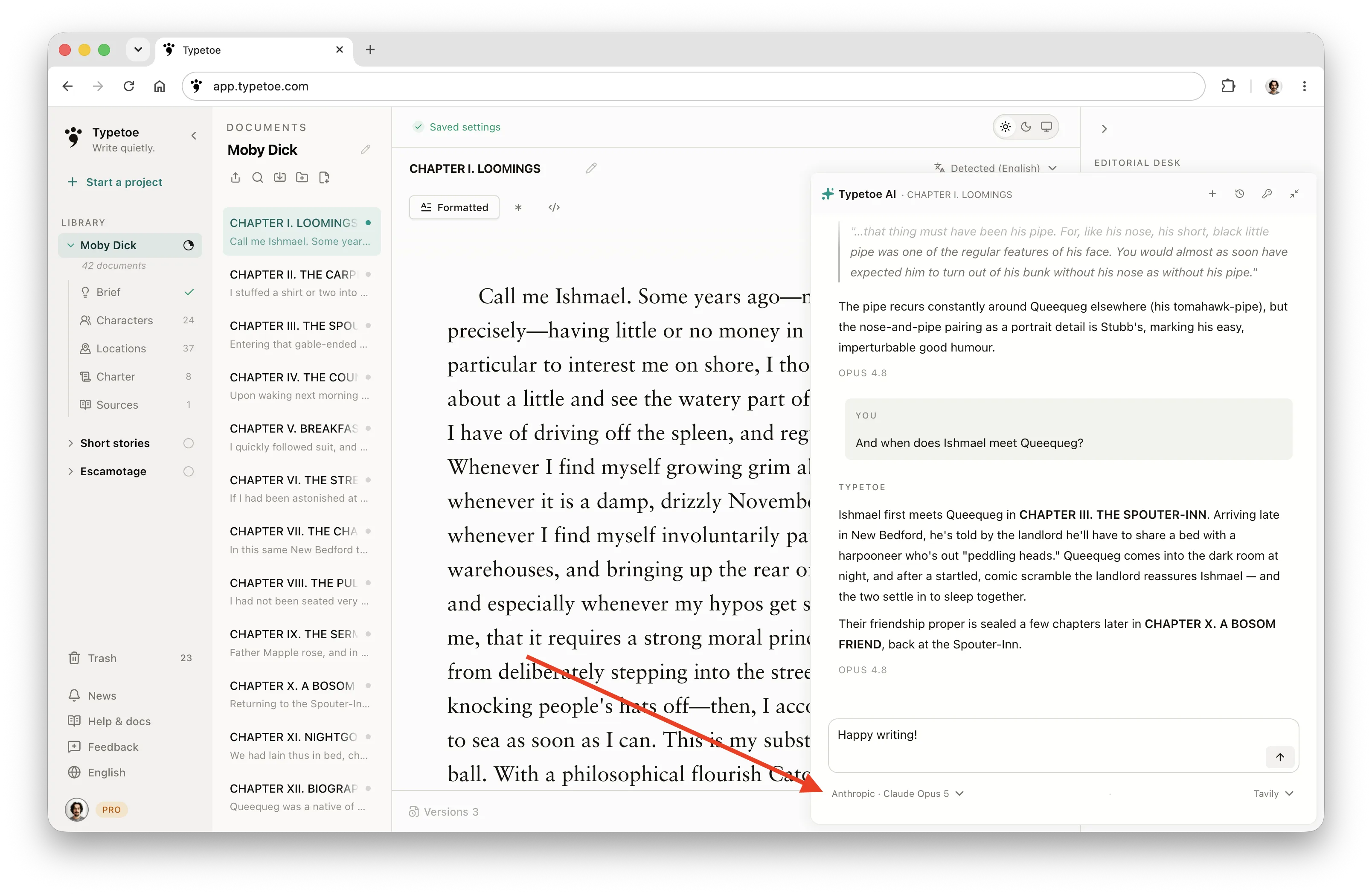
Task: Toggle the Escamotage status circle
Action: point(189,471)
